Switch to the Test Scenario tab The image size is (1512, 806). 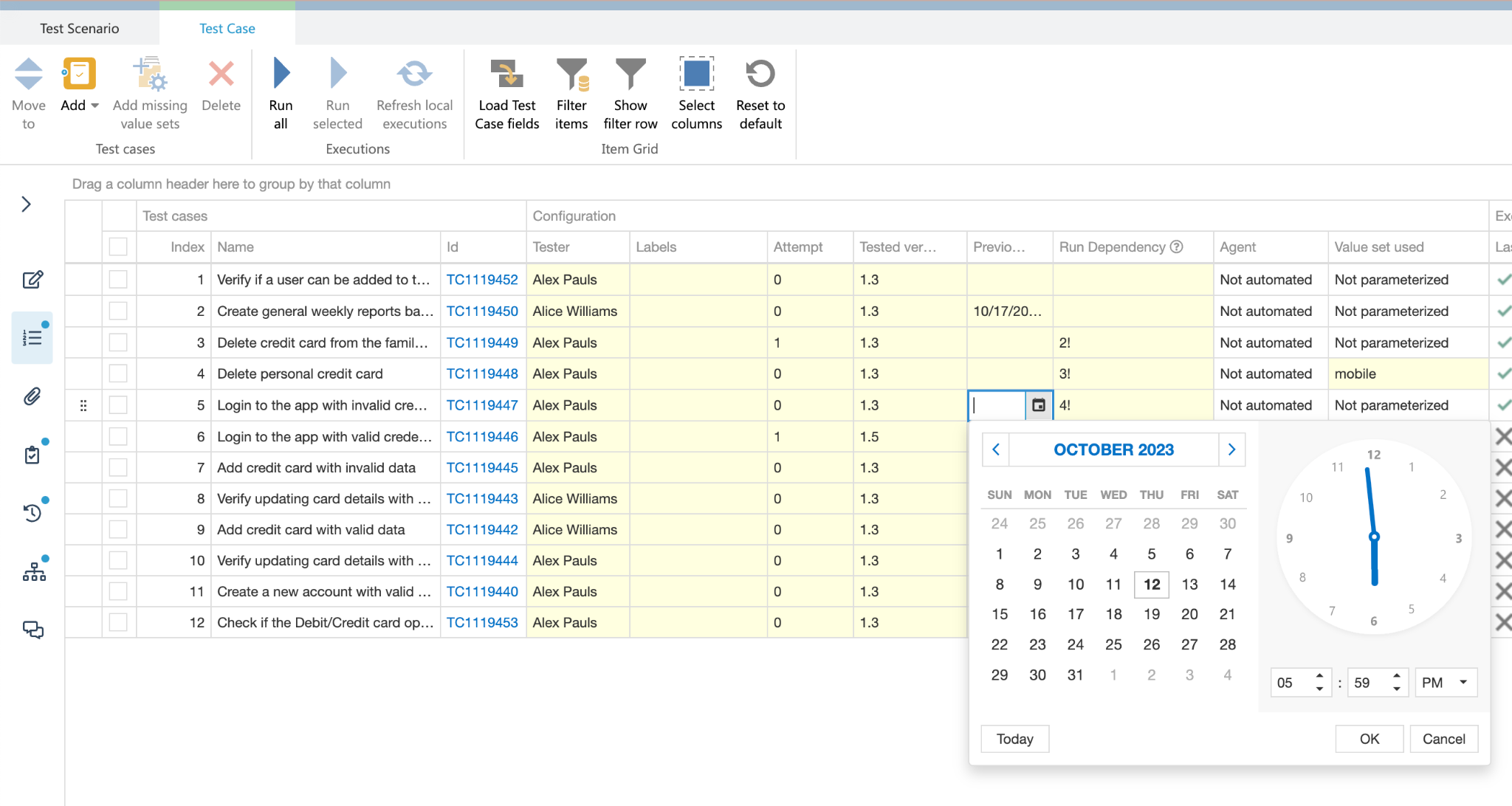[x=80, y=29]
